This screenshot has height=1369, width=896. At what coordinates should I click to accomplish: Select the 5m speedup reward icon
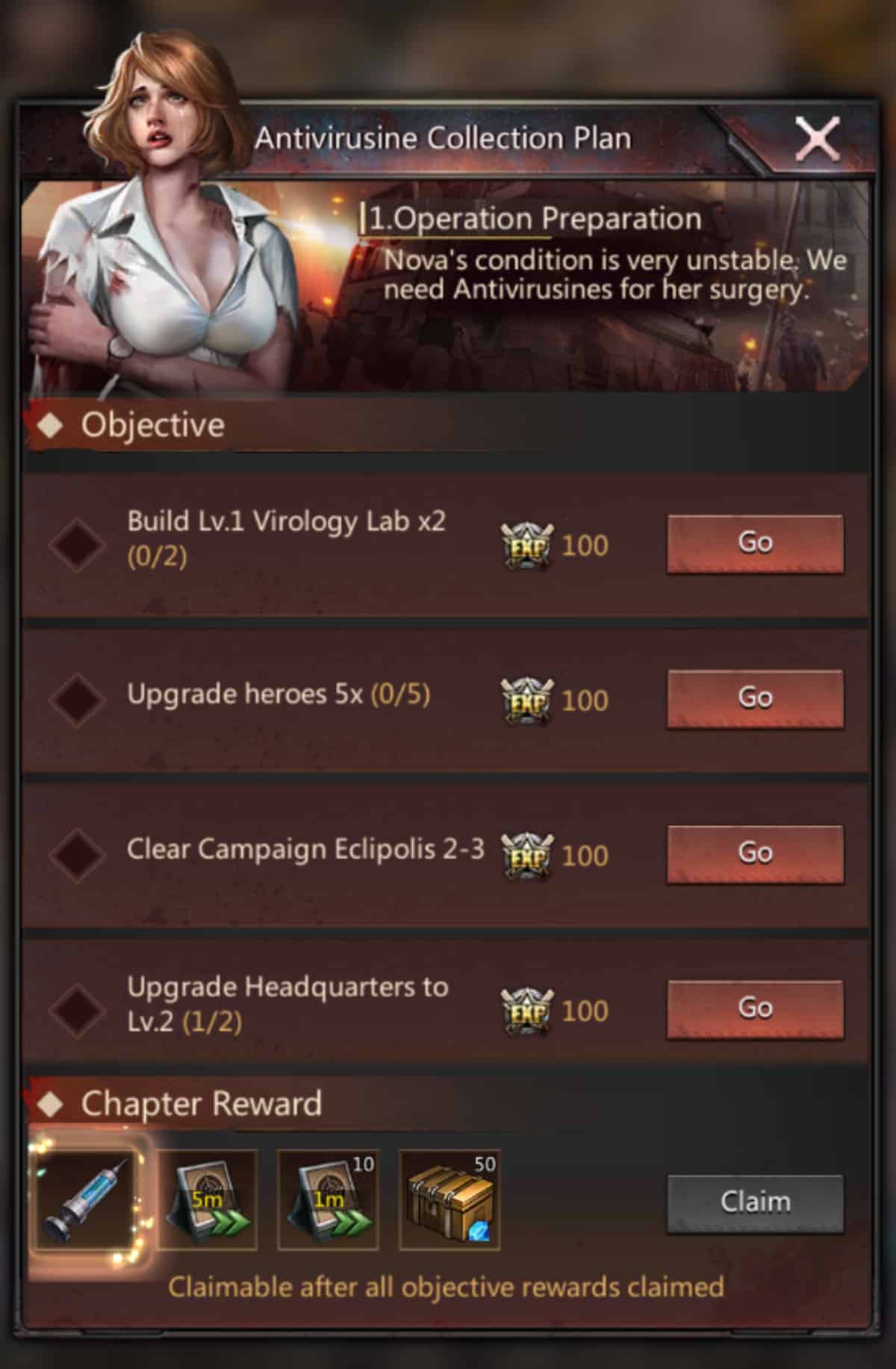tap(207, 1200)
